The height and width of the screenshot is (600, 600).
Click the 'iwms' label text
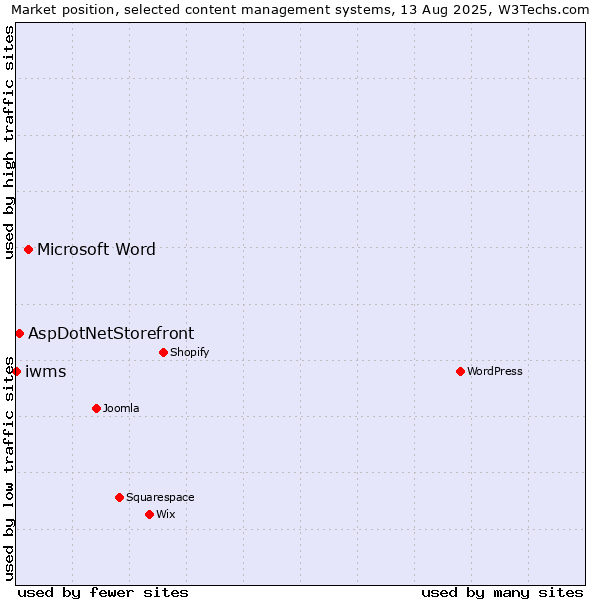(x=46, y=372)
